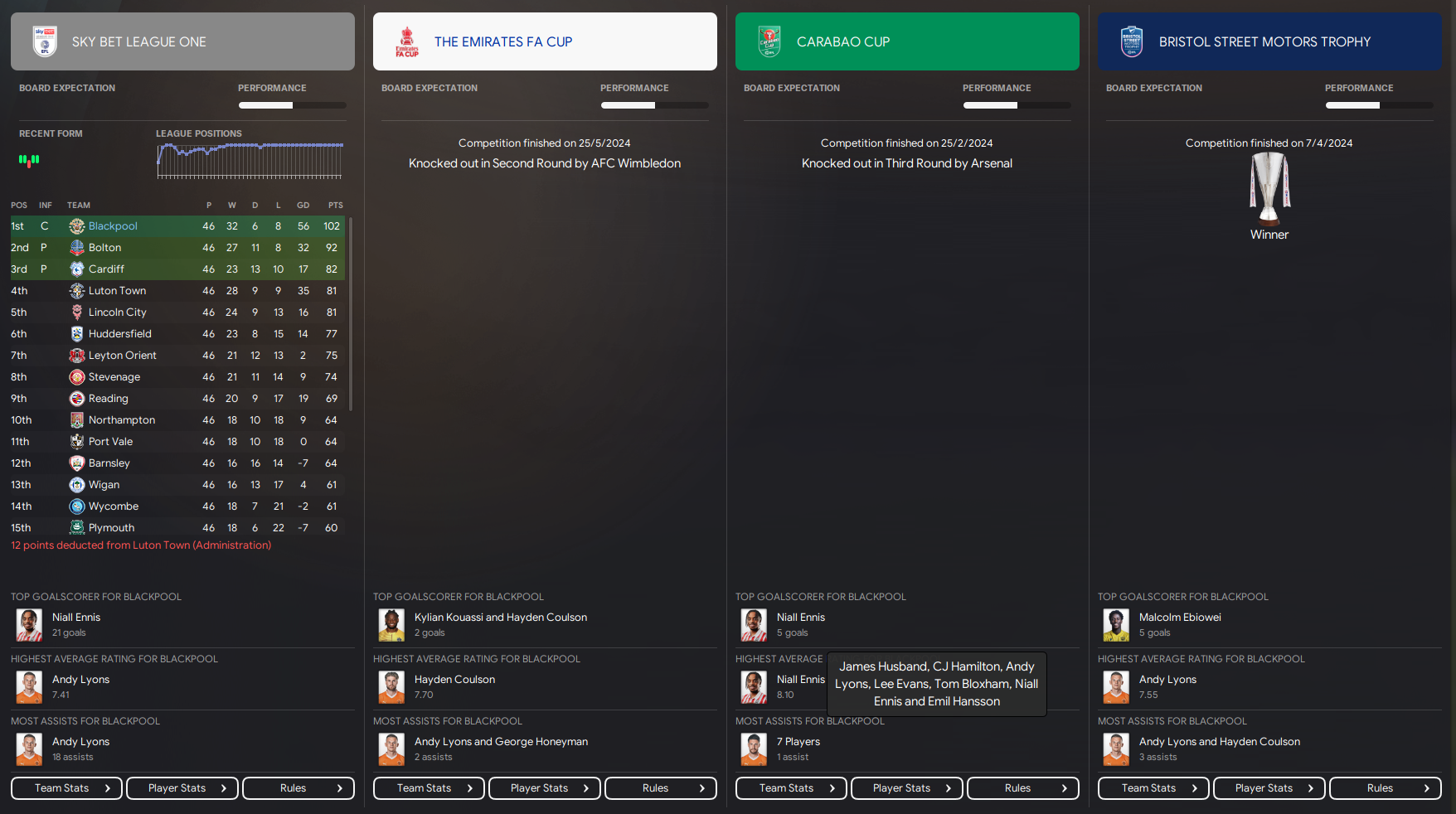Click the Leyton Orient club crest
The height and width of the screenshot is (814, 1456).
click(x=77, y=356)
